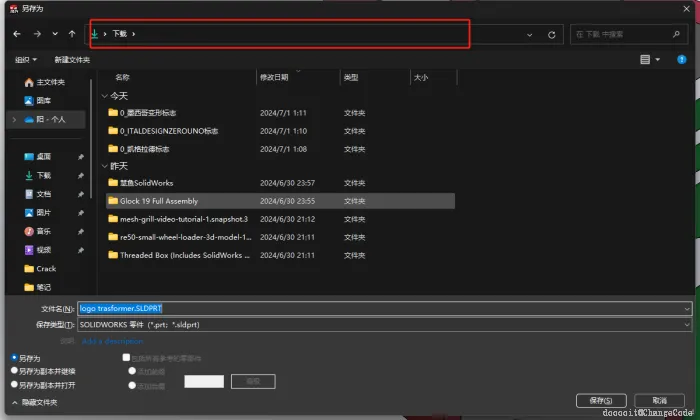This screenshot has height=420, width=700.
Task: Toggle the include referenced components checkbox
Action: click(126, 357)
